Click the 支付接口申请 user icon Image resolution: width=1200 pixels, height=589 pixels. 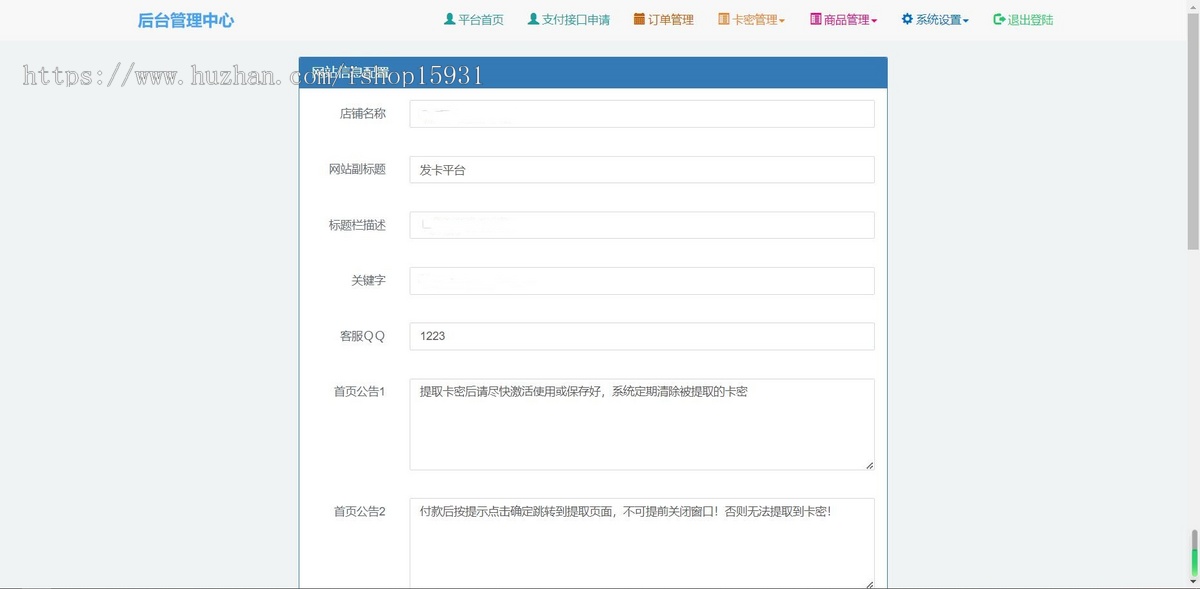coord(533,19)
